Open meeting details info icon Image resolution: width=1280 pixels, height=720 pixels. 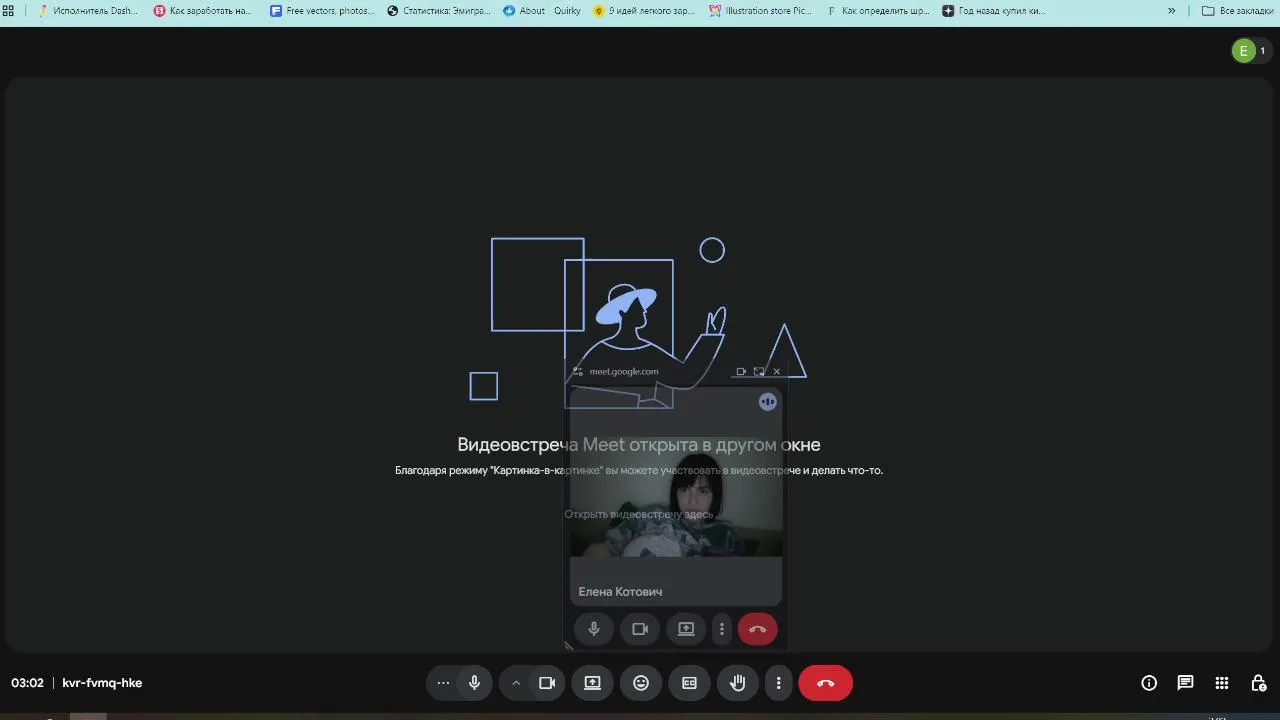point(1149,683)
